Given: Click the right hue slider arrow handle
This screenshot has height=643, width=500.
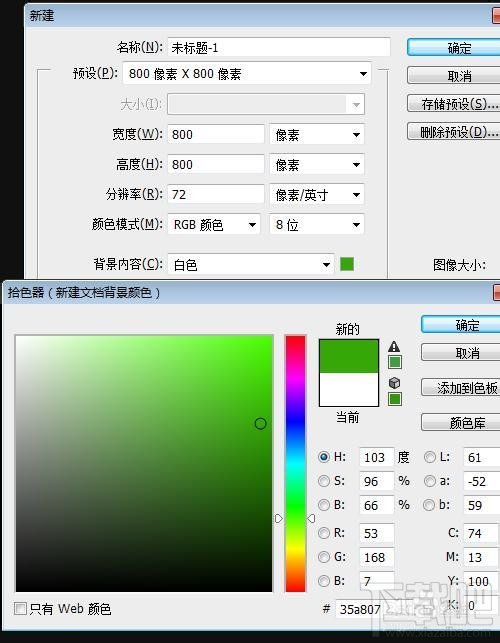Looking at the screenshot, I should 311,519.
